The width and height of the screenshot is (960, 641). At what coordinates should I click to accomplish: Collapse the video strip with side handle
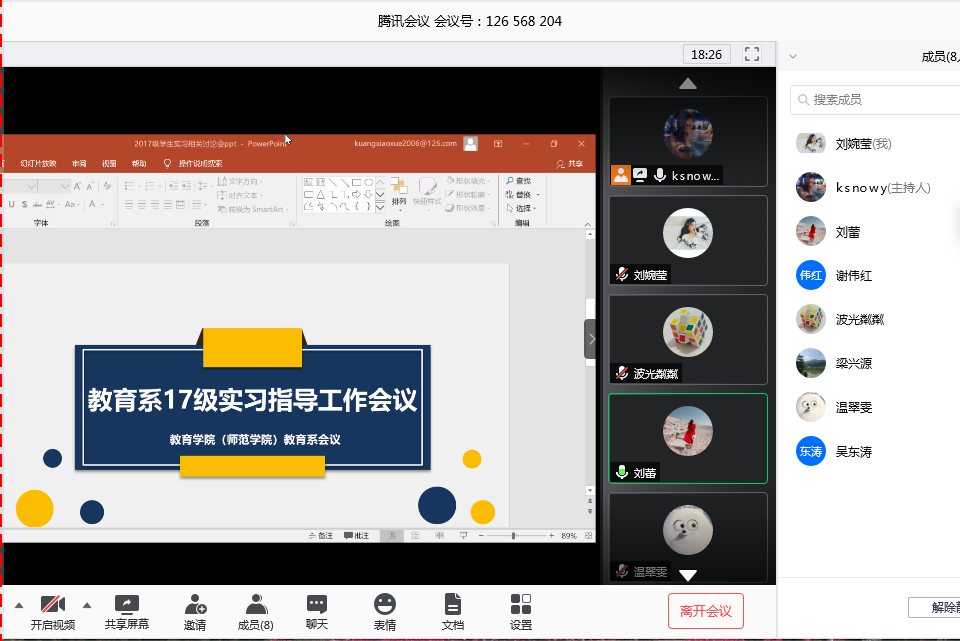(590, 339)
